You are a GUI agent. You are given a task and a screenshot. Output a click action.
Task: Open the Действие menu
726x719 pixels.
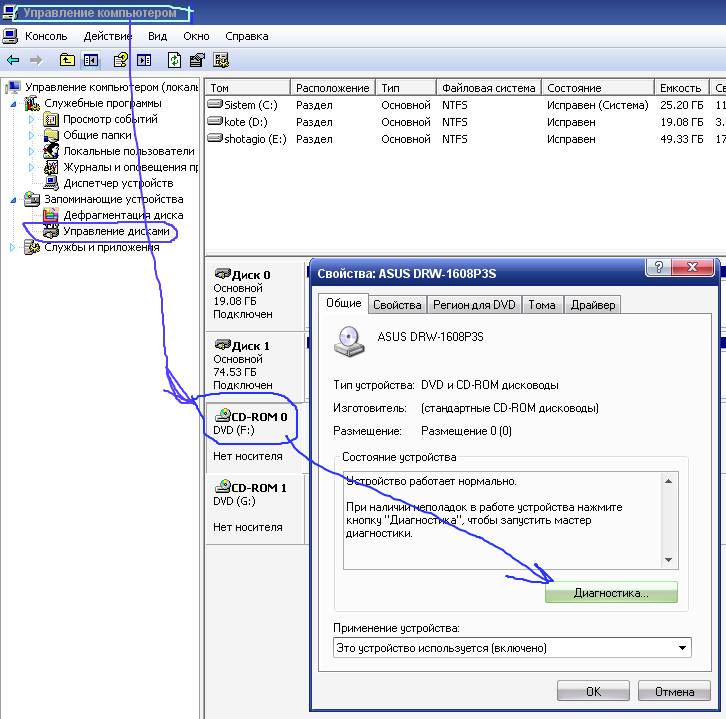[108, 36]
